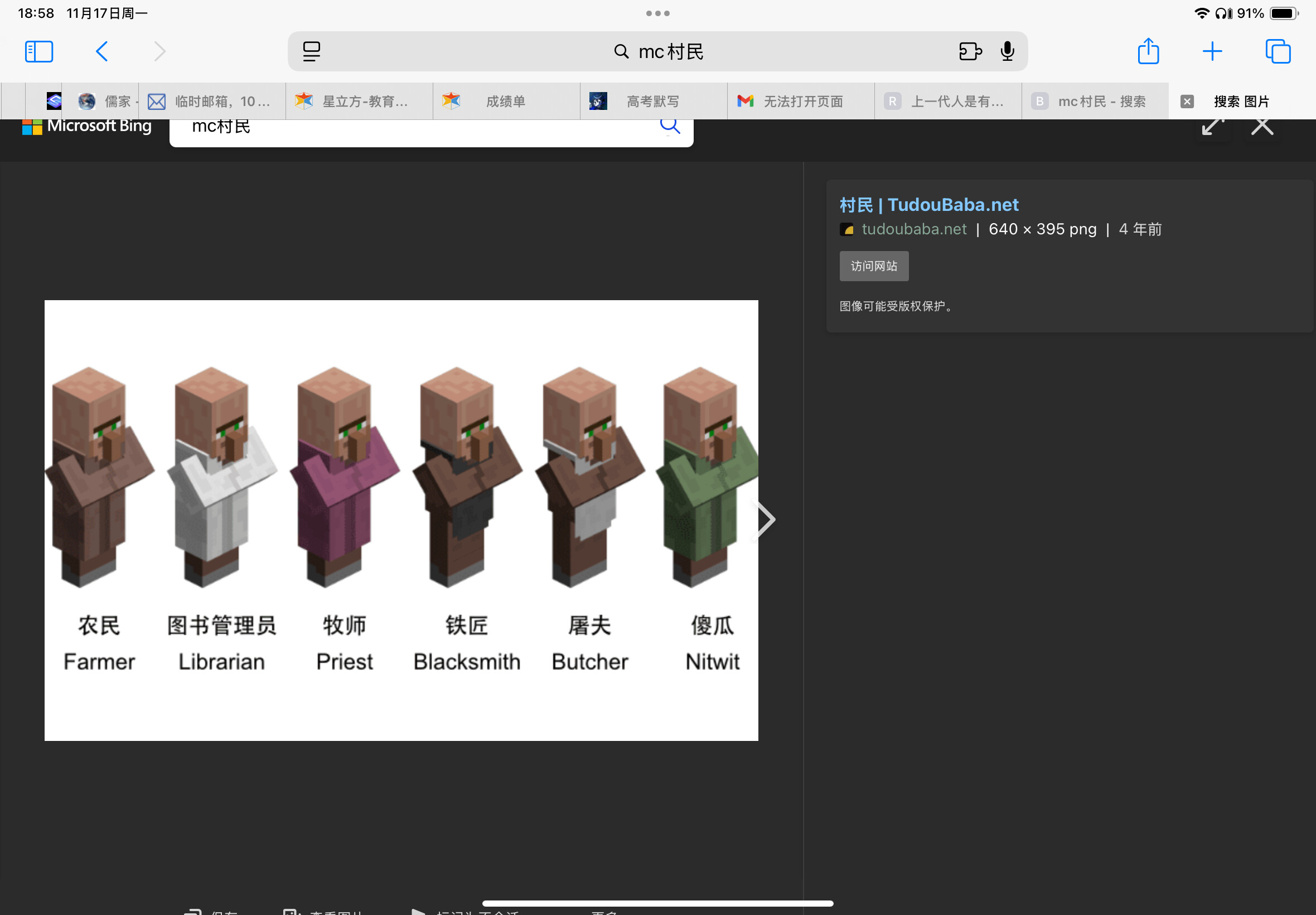The image size is (1316, 915).
Task: Click the 访问网站 button
Action: (x=874, y=266)
